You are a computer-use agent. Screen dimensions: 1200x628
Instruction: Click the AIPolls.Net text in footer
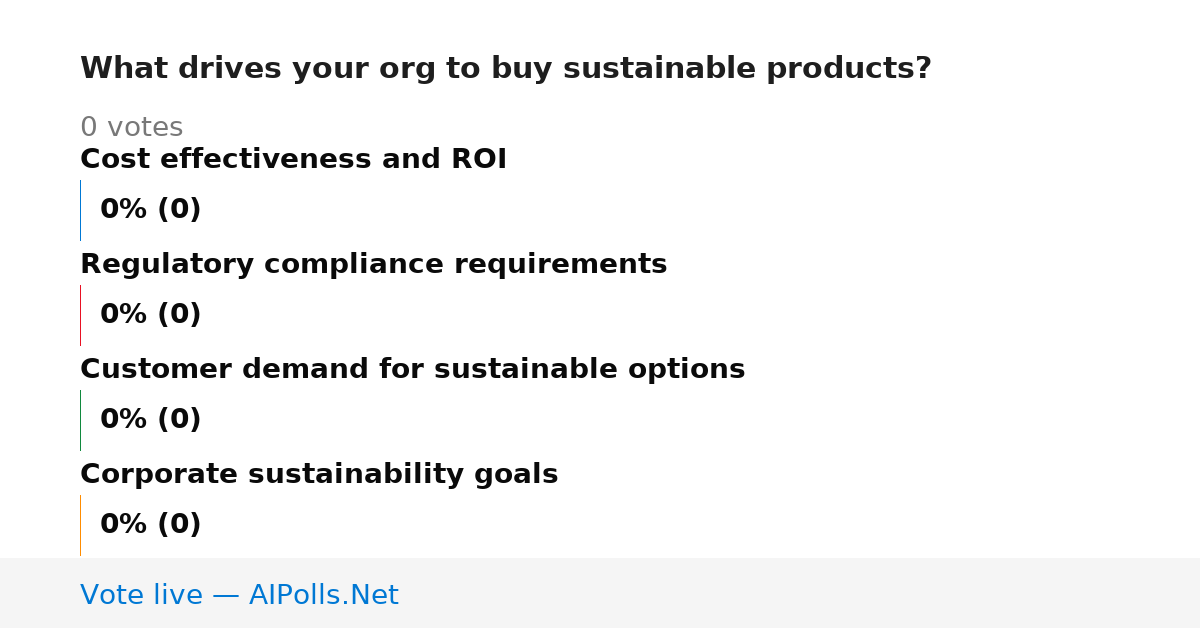(323, 595)
